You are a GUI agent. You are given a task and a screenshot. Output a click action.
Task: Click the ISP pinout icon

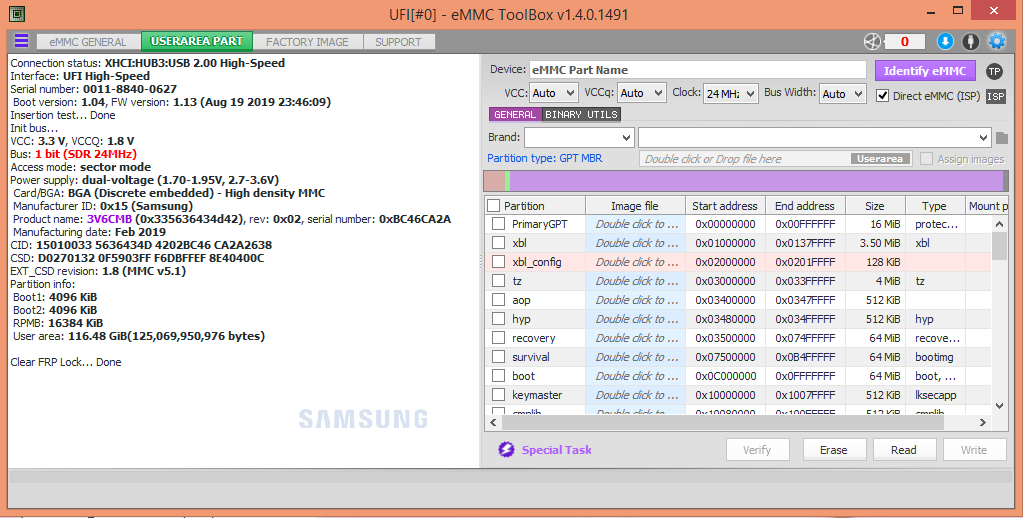click(x=996, y=97)
